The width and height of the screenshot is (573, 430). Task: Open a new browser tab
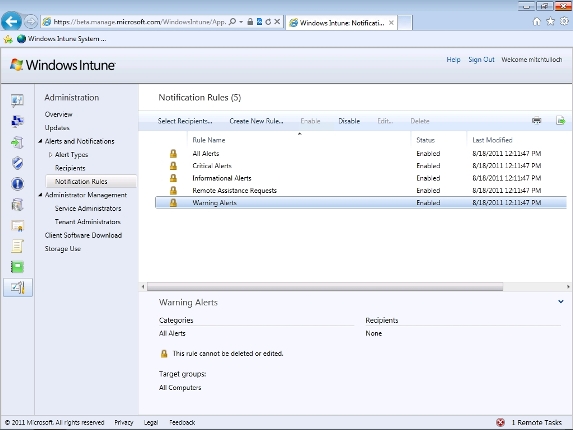pos(405,23)
